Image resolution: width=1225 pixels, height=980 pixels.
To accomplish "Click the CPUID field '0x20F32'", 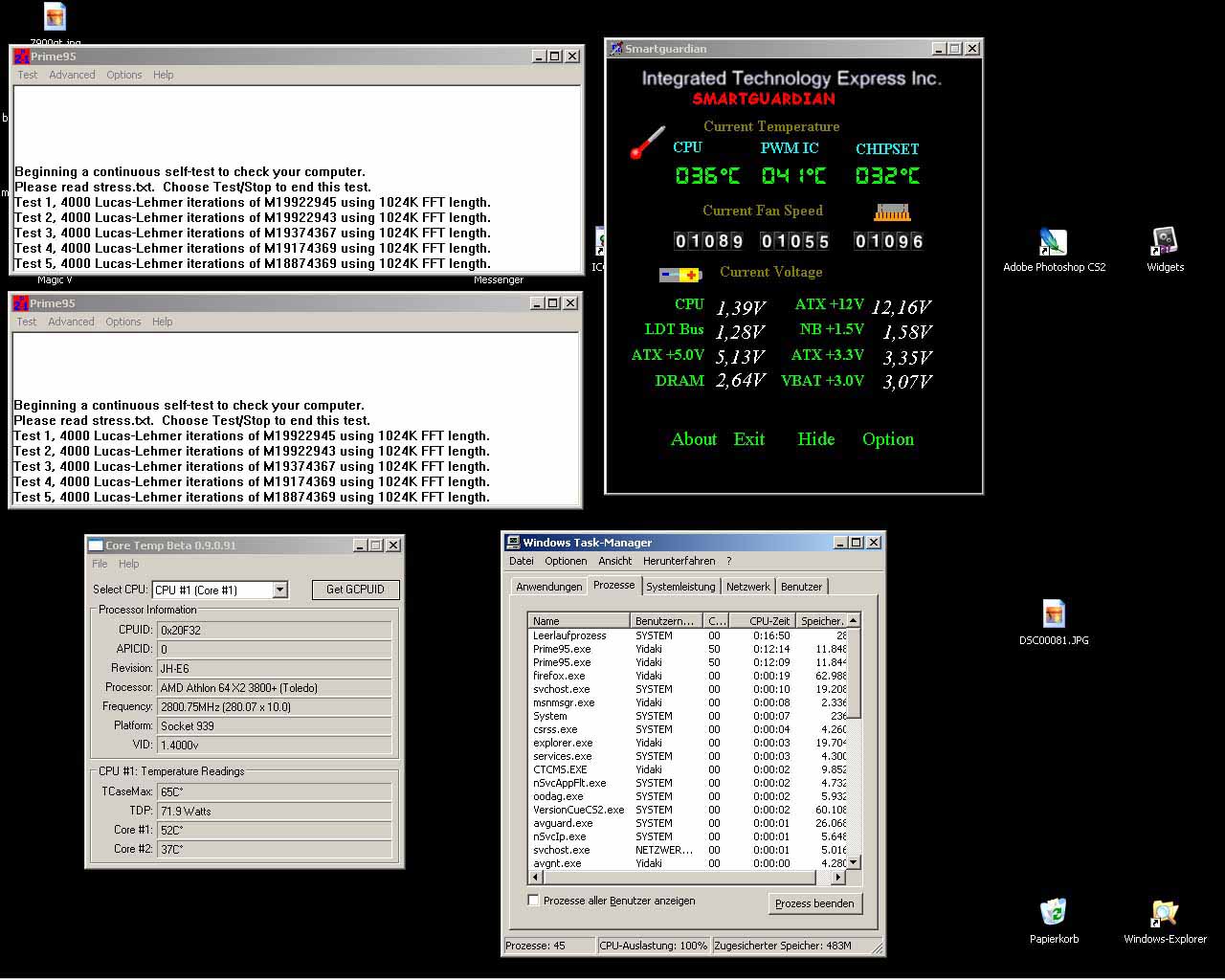I will pyautogui.click(x=275, y=631).
